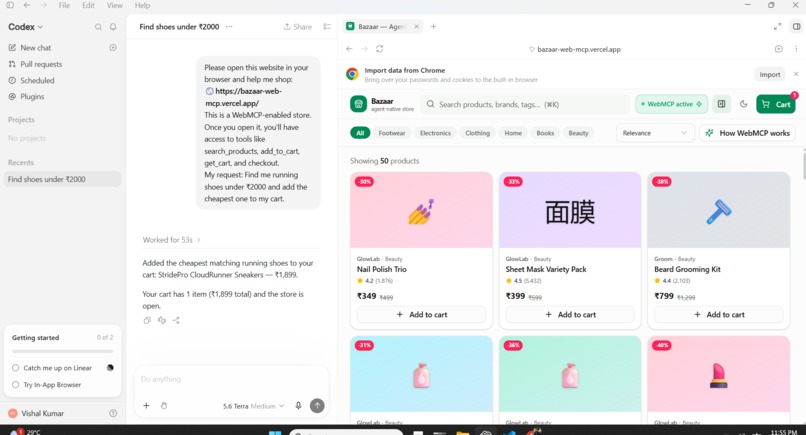Image resolution: width=806 pixels, height=435 pixels.
Task: Search products, brands, tags field
Action: 524,104
